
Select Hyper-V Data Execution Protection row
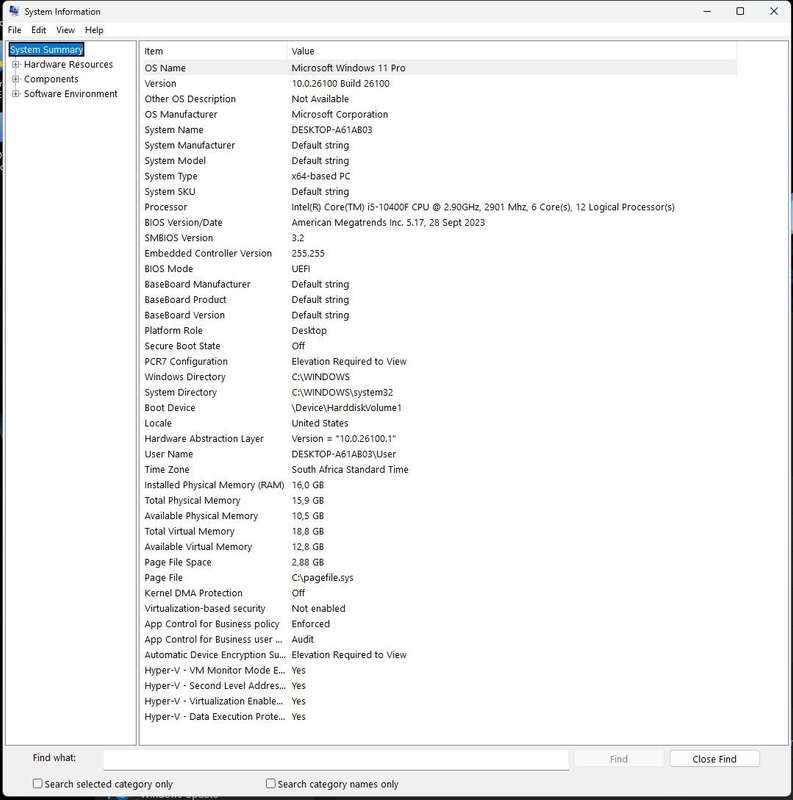(439, 717)
